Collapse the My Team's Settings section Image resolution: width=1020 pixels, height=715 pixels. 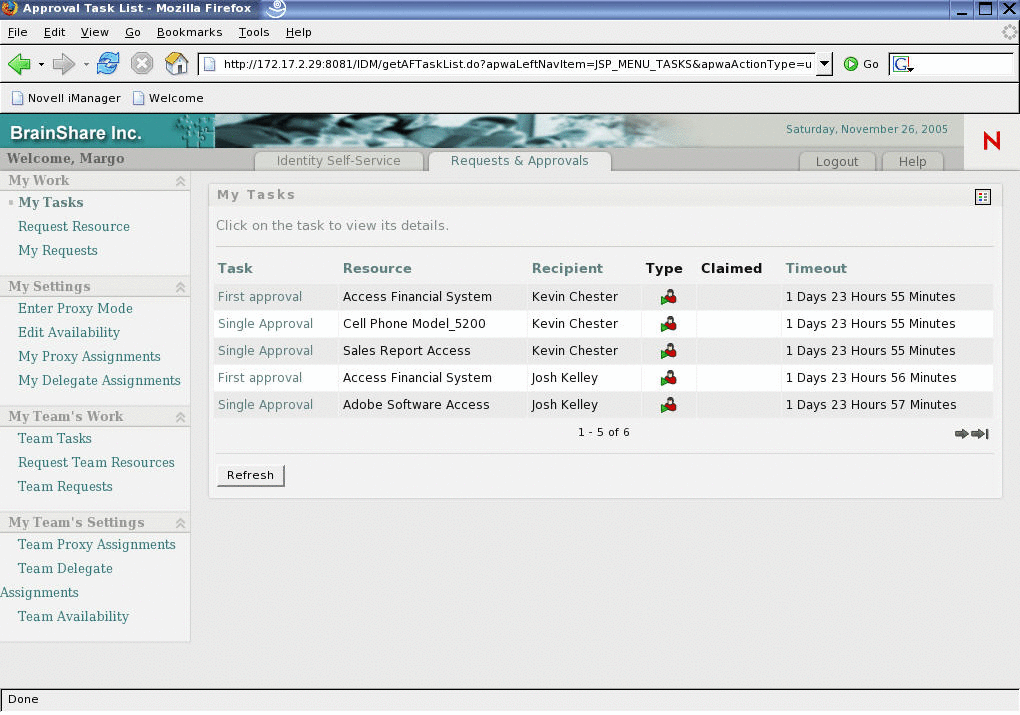coord(180,523)
